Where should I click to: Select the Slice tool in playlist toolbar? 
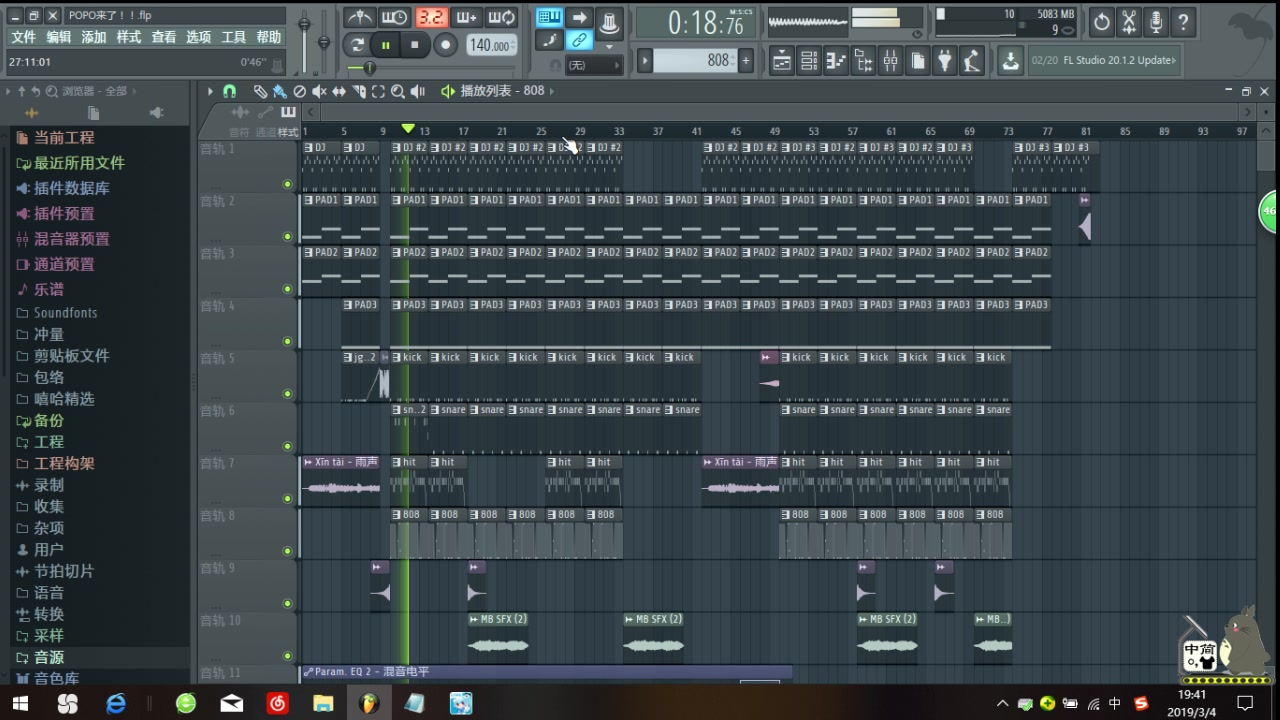click(x=359, y=91)
